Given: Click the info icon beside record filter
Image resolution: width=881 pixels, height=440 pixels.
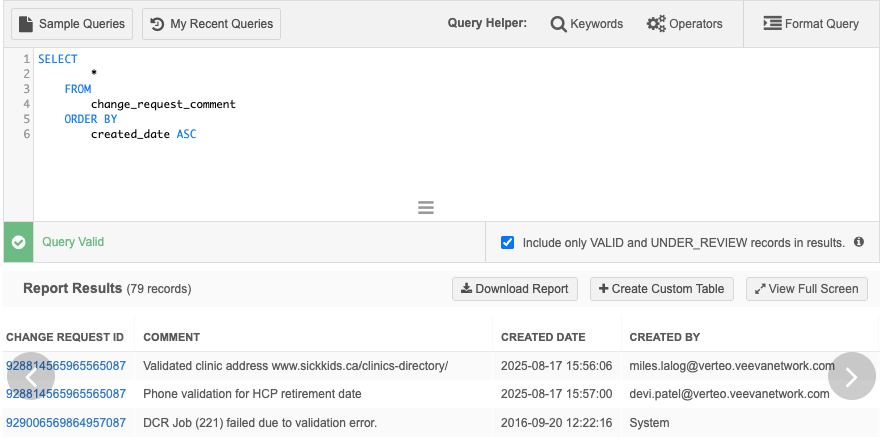Looking at the screenshot, I should click(859, 242).
